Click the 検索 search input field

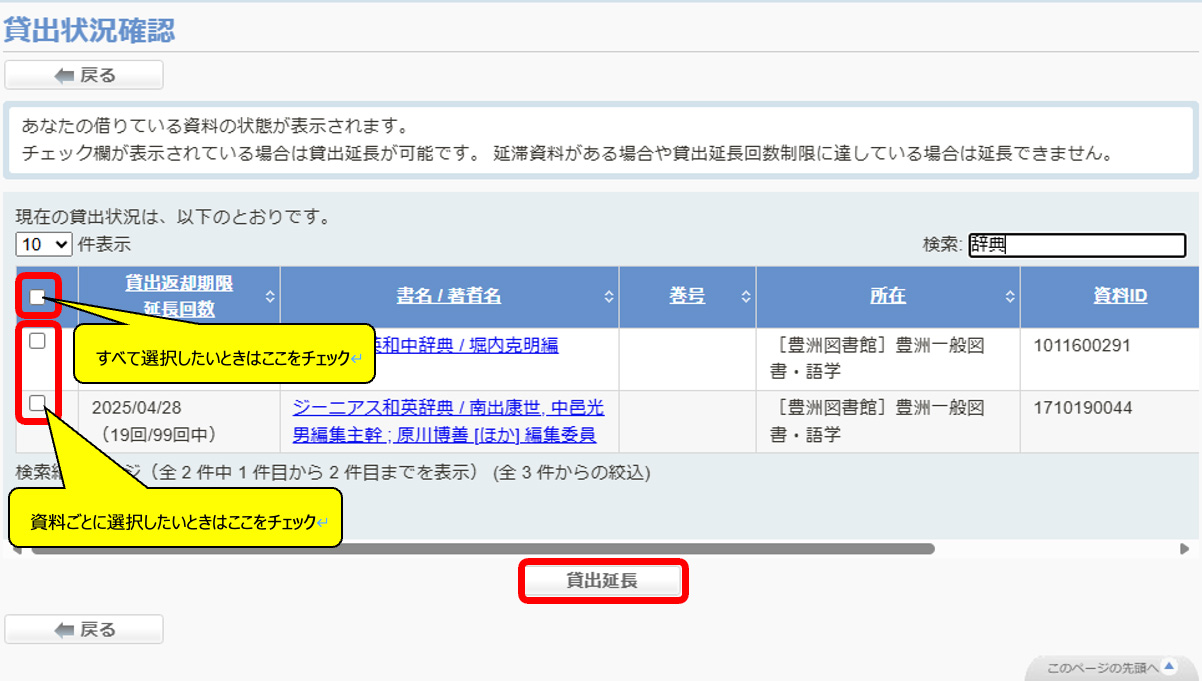point(1076,245)
